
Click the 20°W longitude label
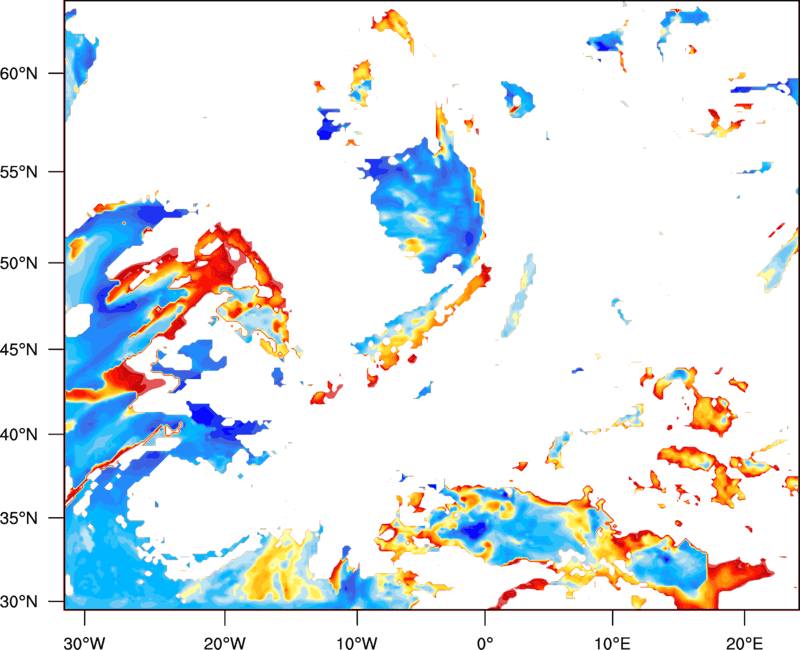[x=225, y=643]
